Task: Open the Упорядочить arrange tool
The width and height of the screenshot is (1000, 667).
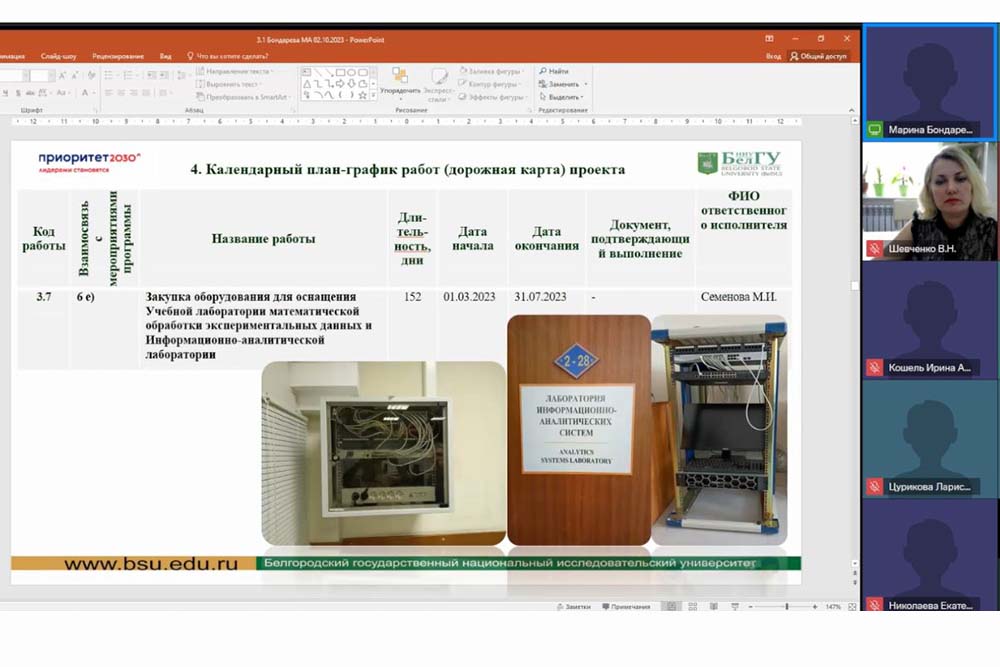Action: pyautogui.click(x=400, y=81)
